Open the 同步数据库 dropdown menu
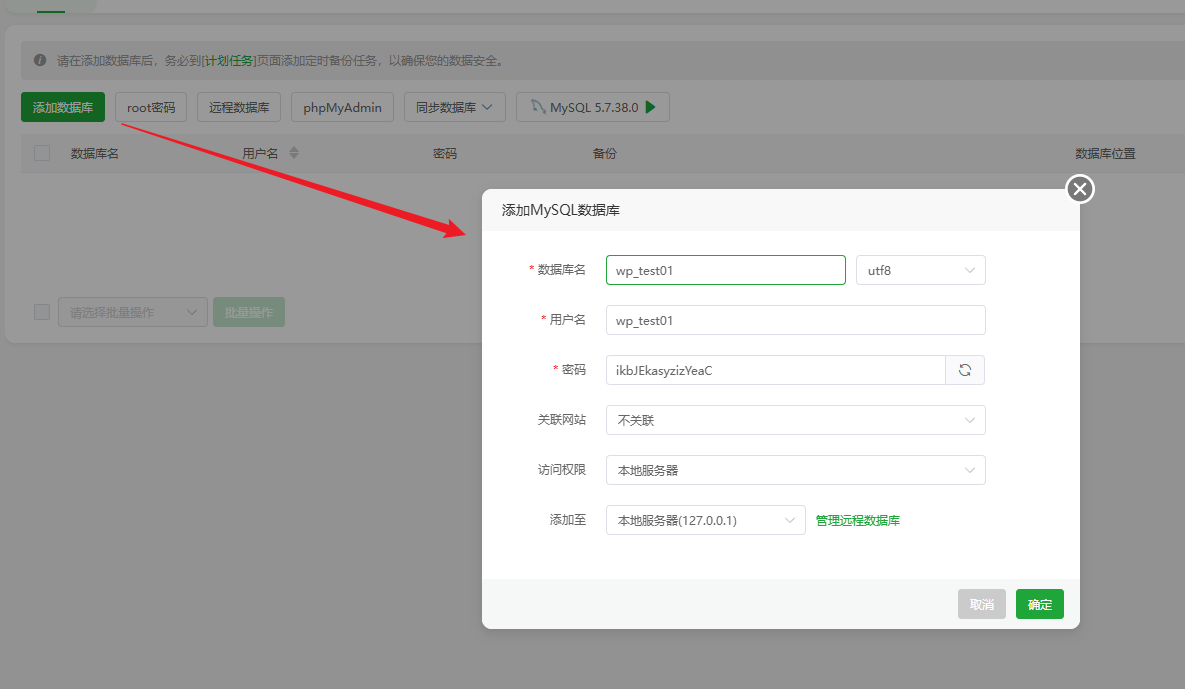Viewport: 1185px width, 689px height. (x=454, y=107)
